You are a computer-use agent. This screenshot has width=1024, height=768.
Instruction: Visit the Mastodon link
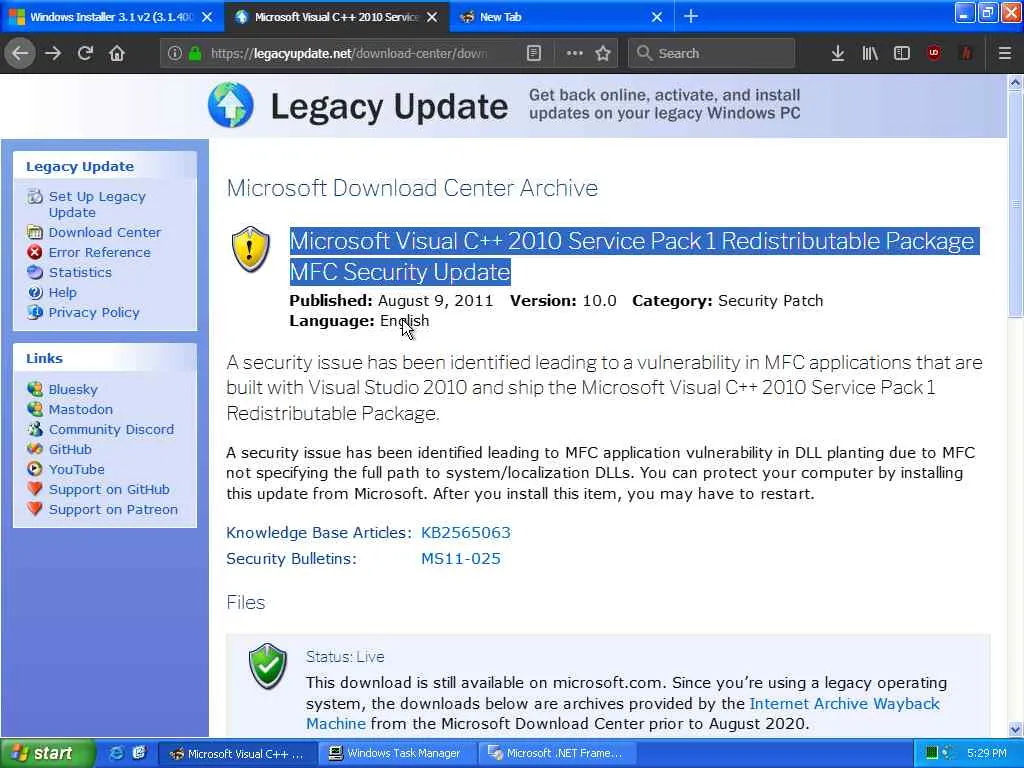tap(80, 409)
